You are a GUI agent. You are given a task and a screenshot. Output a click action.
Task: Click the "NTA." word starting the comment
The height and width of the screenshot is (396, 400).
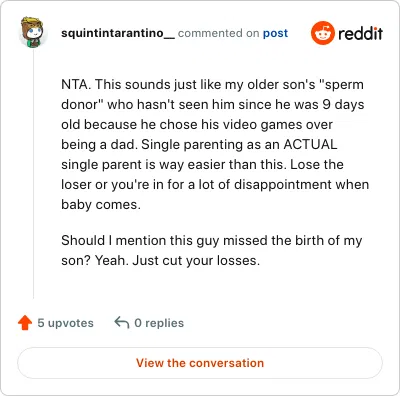click(x=76, y=84)
